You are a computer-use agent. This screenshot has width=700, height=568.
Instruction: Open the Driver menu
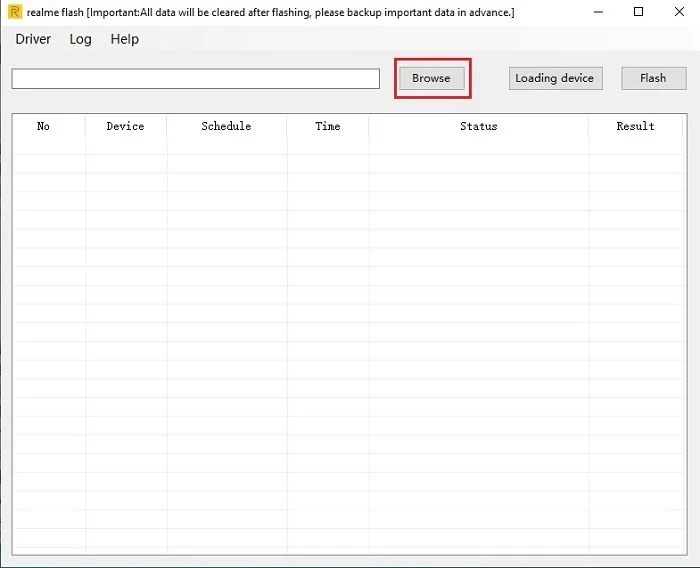[x=33, y=39]
